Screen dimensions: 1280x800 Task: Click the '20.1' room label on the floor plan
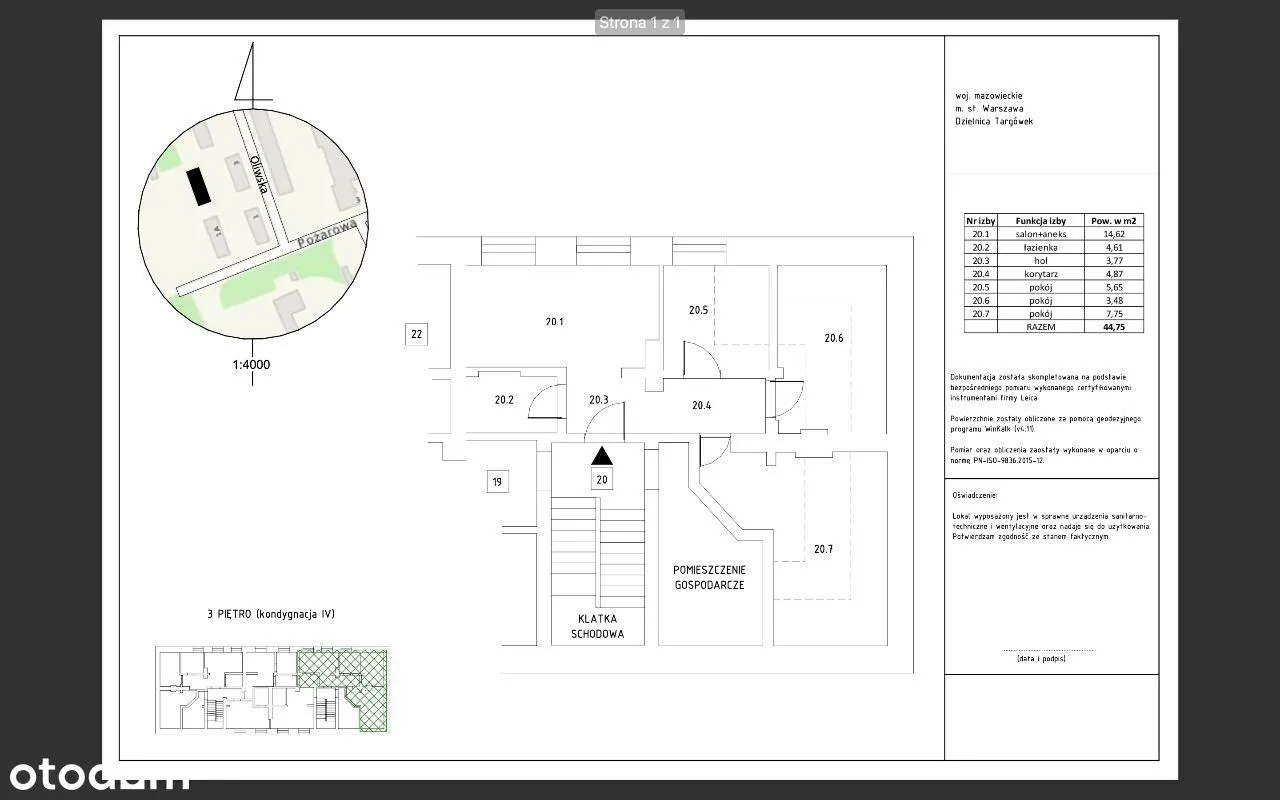click(x=555, y=322)
